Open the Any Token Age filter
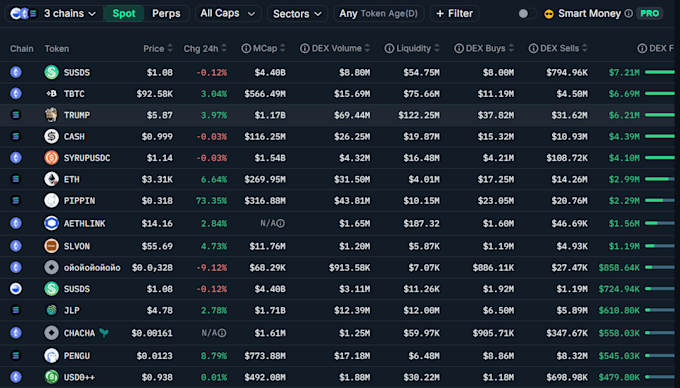This screenshot has width=680, height=388. 378,13
